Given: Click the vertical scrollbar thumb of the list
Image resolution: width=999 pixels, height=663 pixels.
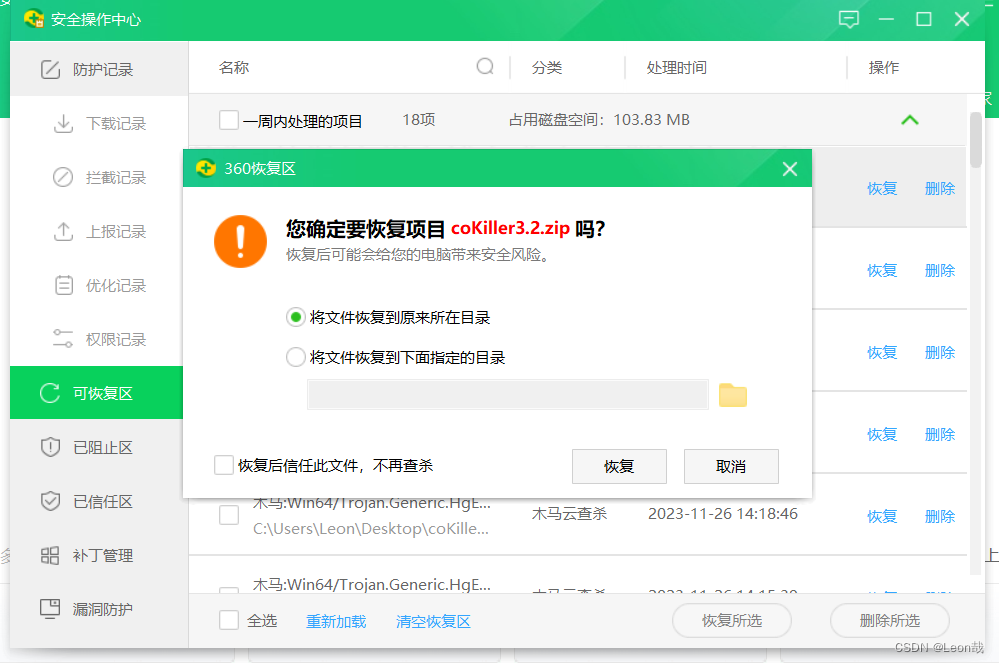Looking at the screenshot, I should click(x=975, y=140).
